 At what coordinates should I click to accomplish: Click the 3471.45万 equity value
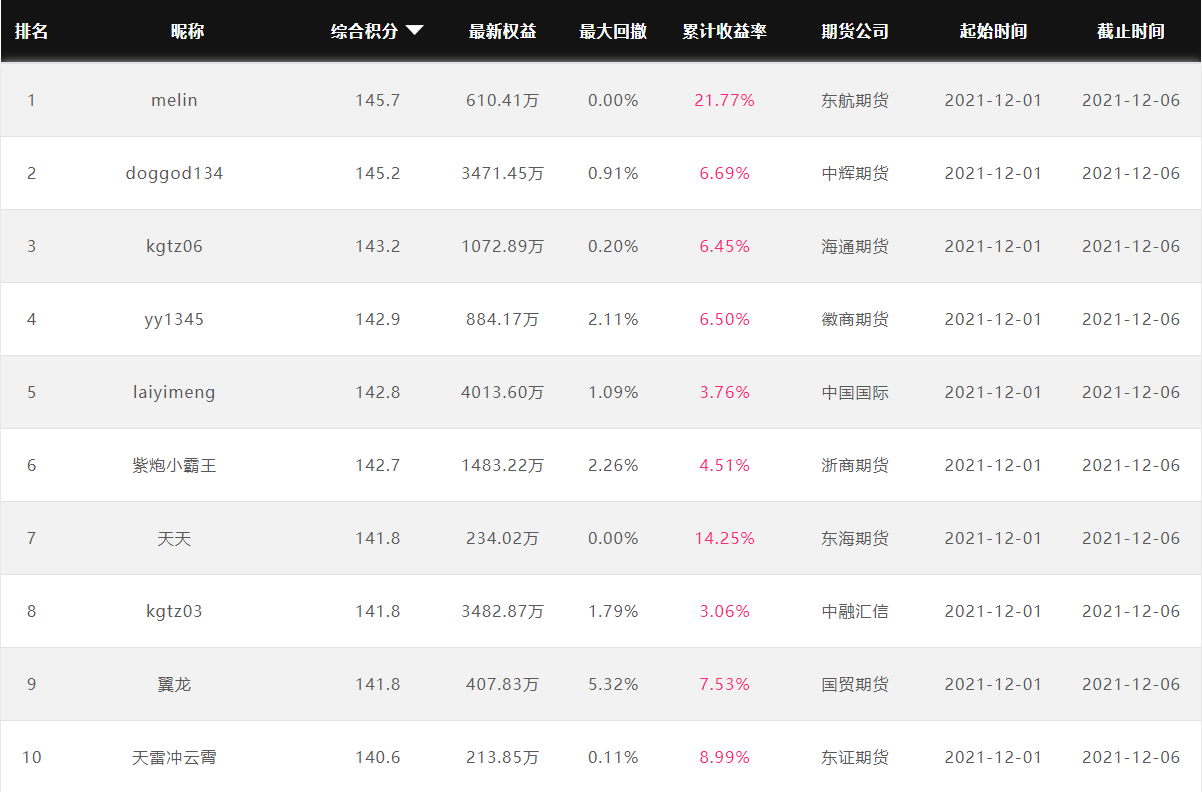click(x=502, y=173)
